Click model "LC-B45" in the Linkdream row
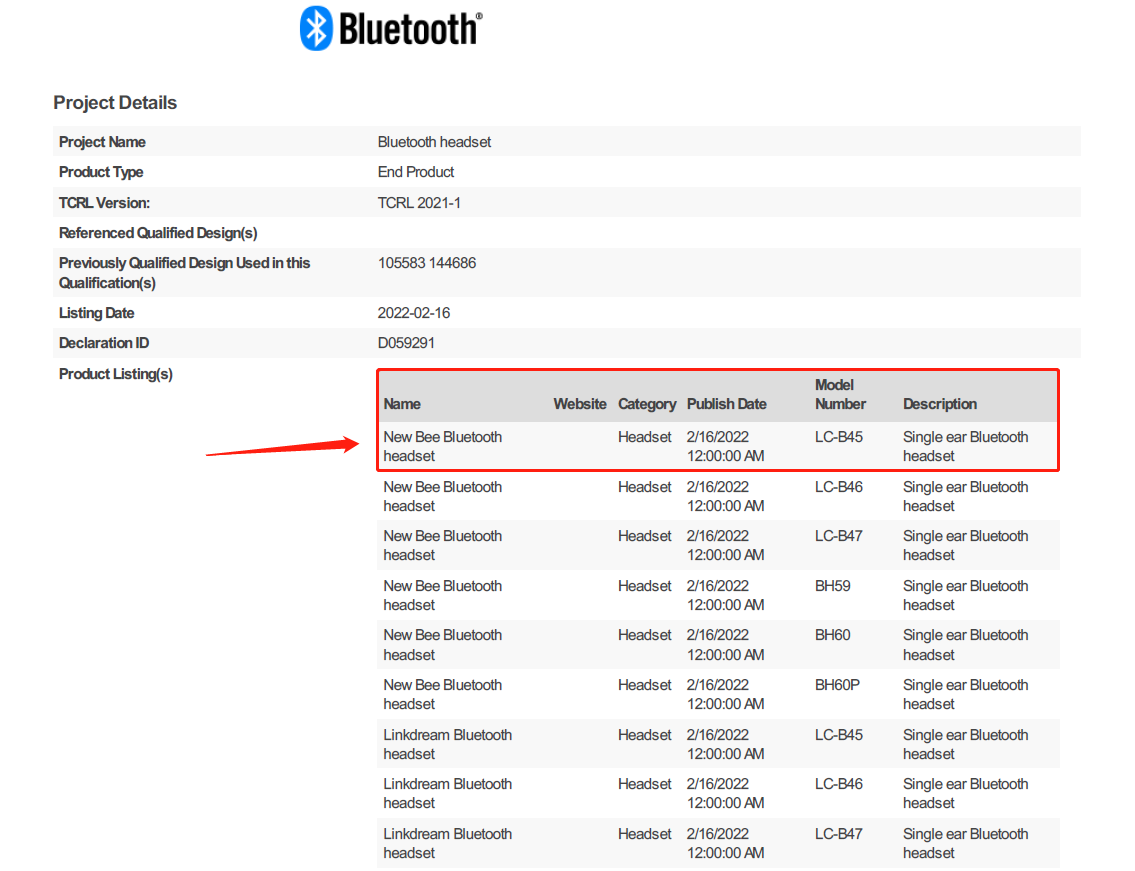The height and width of the screenshot is (871, 1135). pos(838,736)
